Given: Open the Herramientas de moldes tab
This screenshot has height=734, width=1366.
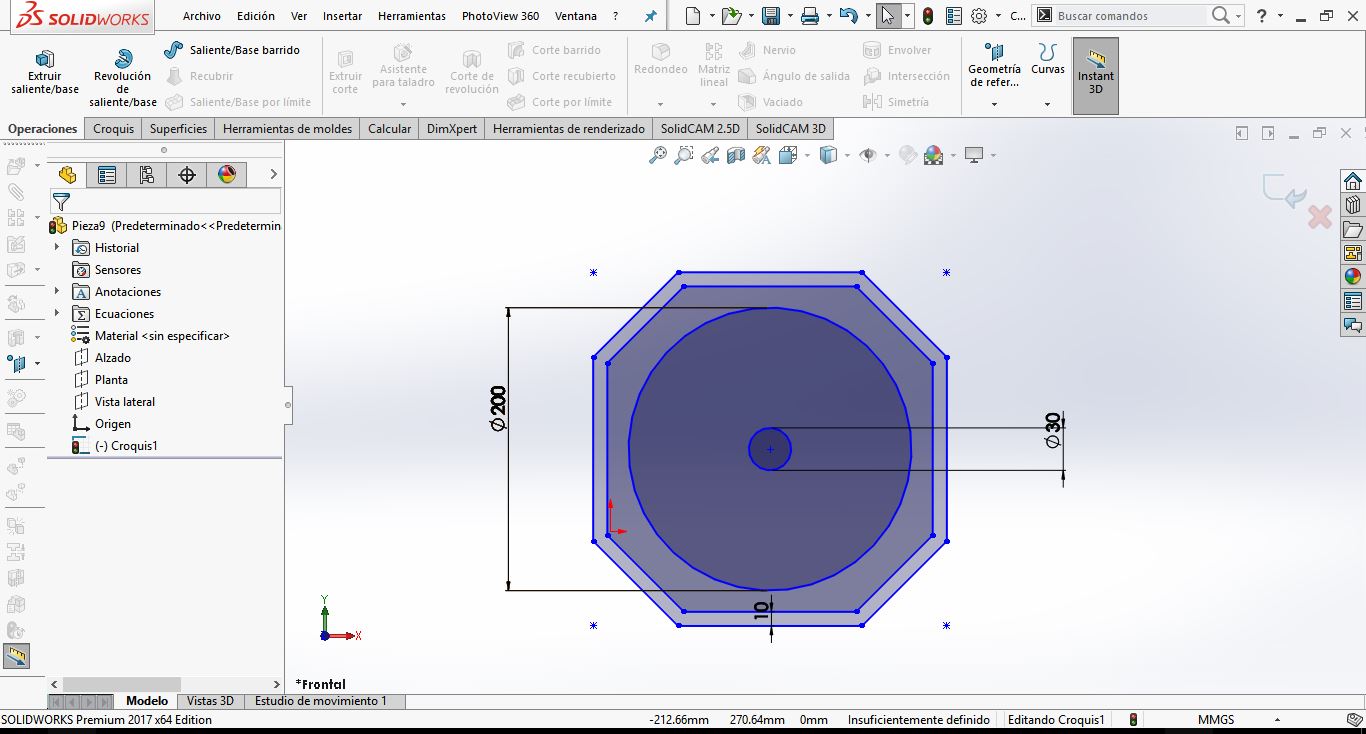Looking at the screenshot, I should click(288, 129).
